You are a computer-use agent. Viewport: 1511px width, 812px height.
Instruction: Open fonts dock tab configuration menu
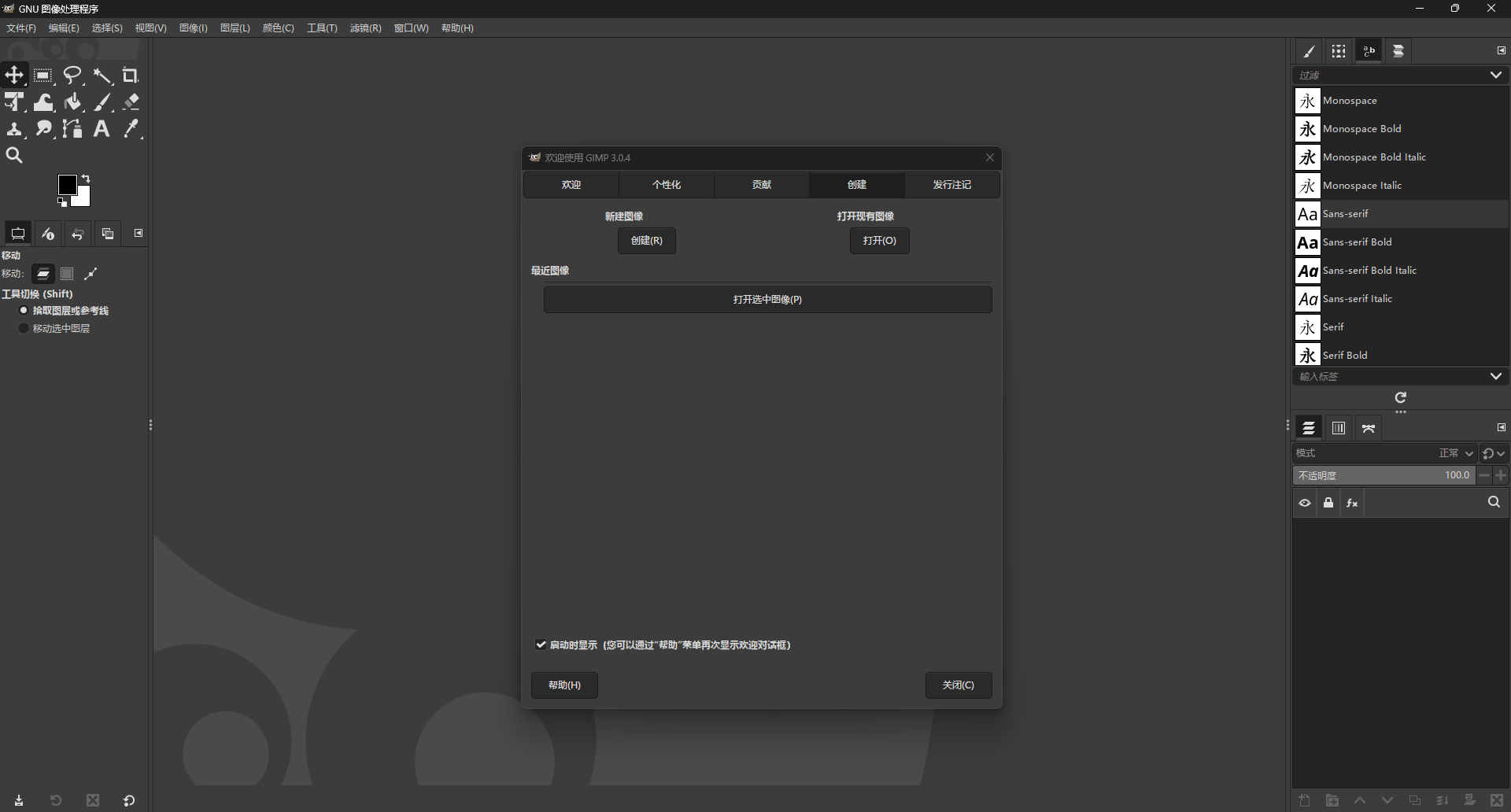[x=1501, y=50]
